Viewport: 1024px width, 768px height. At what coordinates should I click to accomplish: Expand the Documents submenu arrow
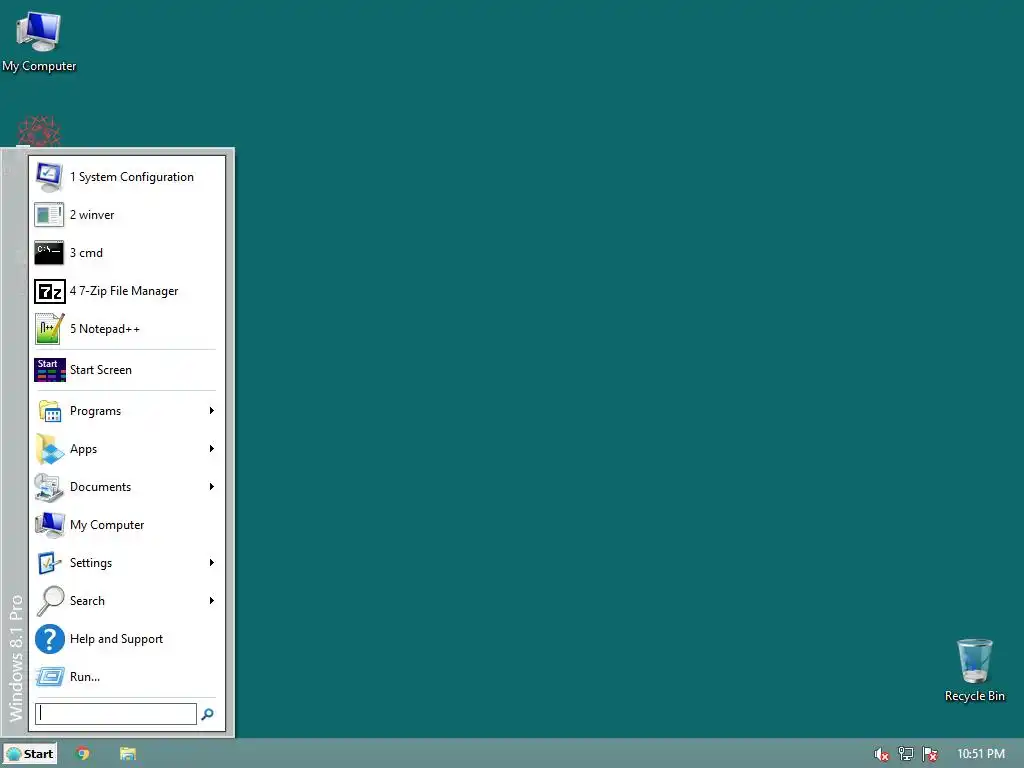tap(212, 487)
